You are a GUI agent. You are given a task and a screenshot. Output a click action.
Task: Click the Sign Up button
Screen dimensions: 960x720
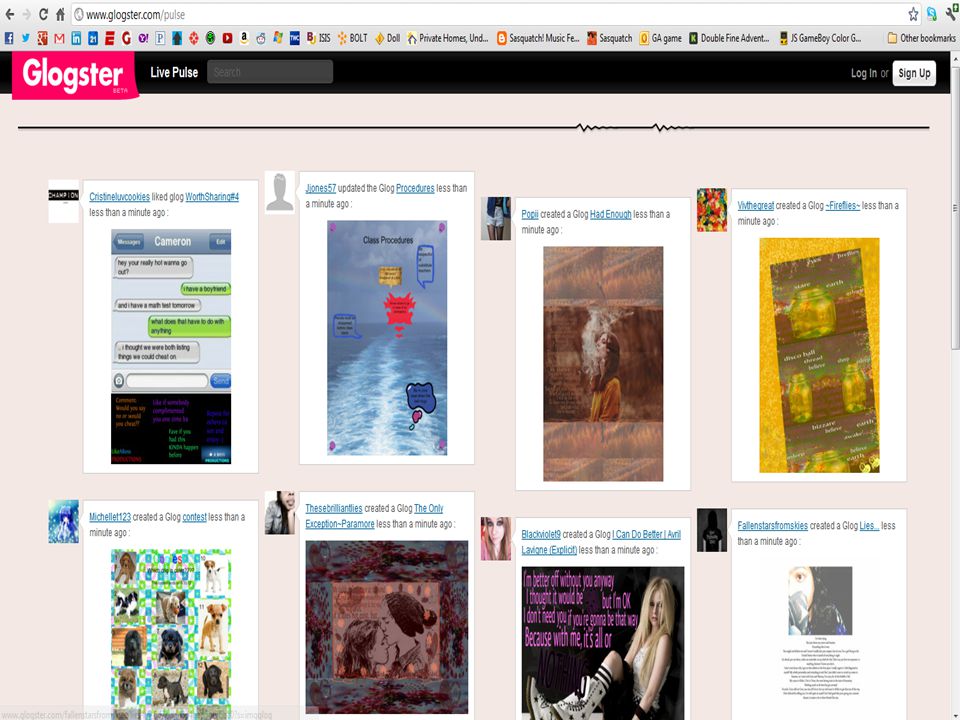[x=914, y=73]
